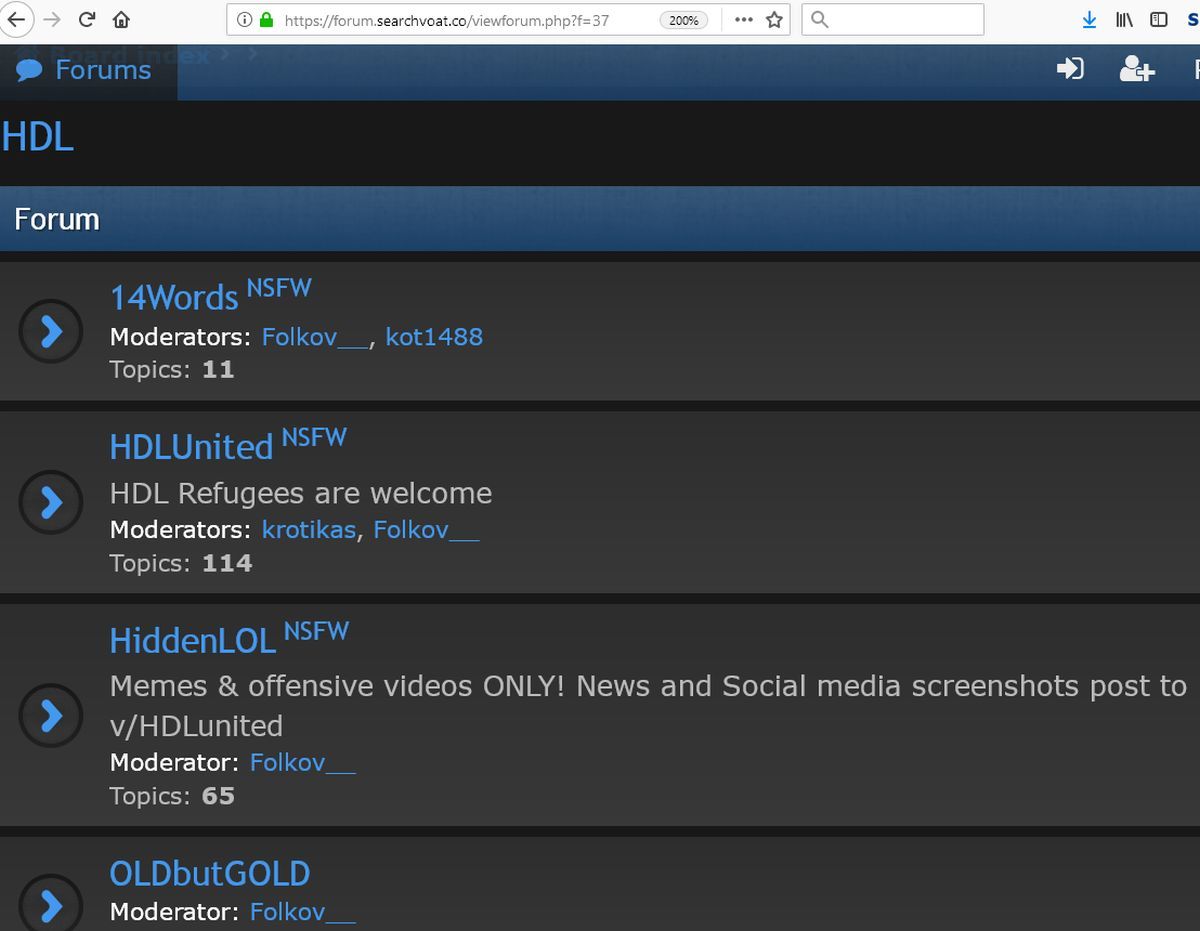View Folkov__ profile under 14Words

(315, 336)
